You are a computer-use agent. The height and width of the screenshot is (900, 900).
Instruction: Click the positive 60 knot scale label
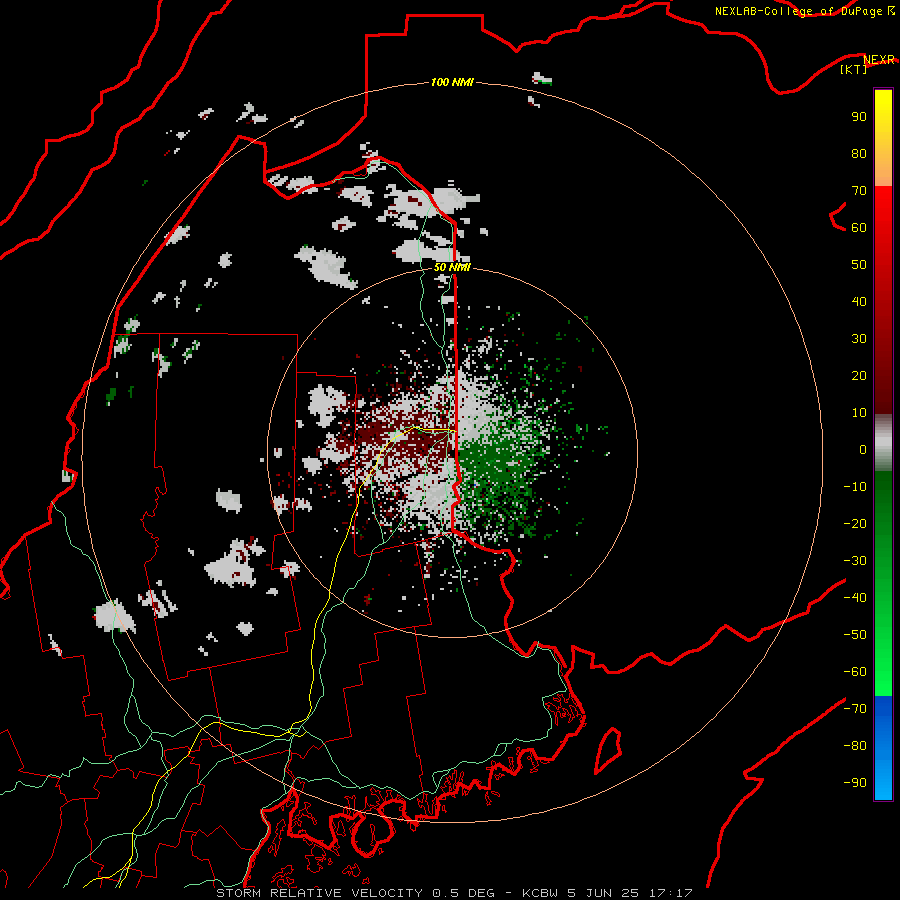tap(859, 227)
